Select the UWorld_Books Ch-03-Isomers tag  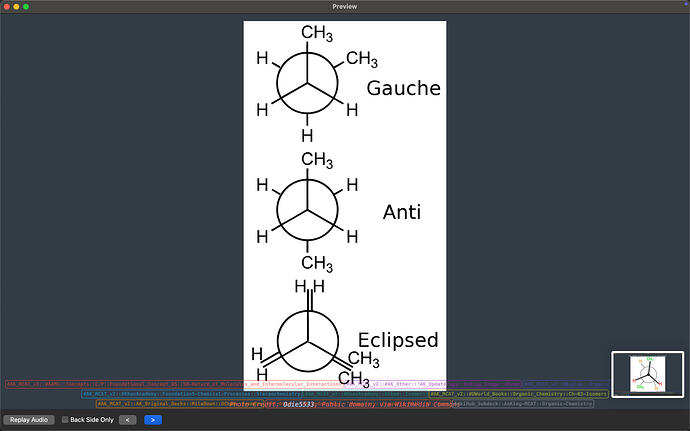point(519,394)
